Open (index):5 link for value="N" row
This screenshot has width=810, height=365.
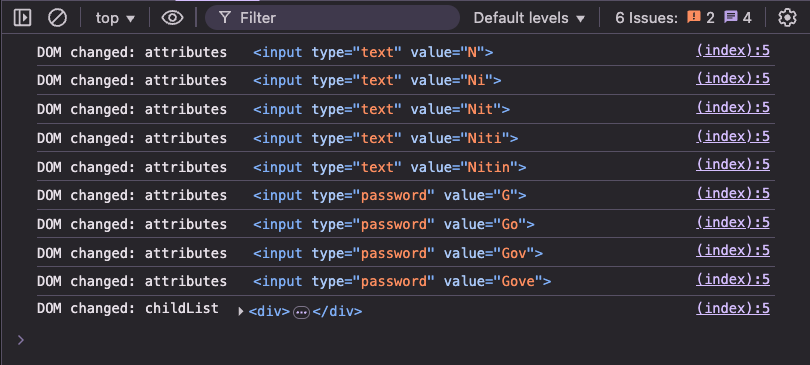[x=733, y=50]
